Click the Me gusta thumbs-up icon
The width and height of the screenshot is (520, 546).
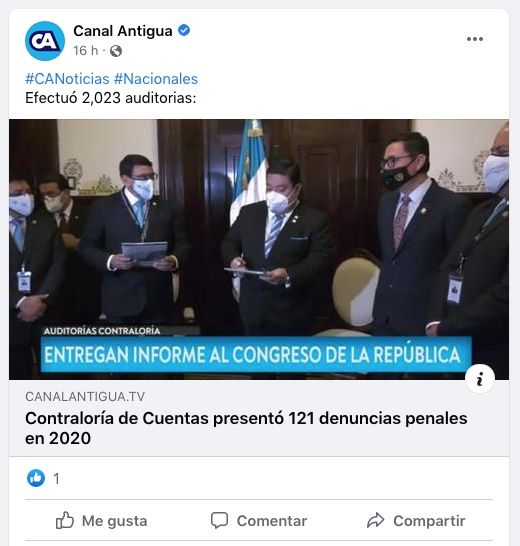click(65, 521)
